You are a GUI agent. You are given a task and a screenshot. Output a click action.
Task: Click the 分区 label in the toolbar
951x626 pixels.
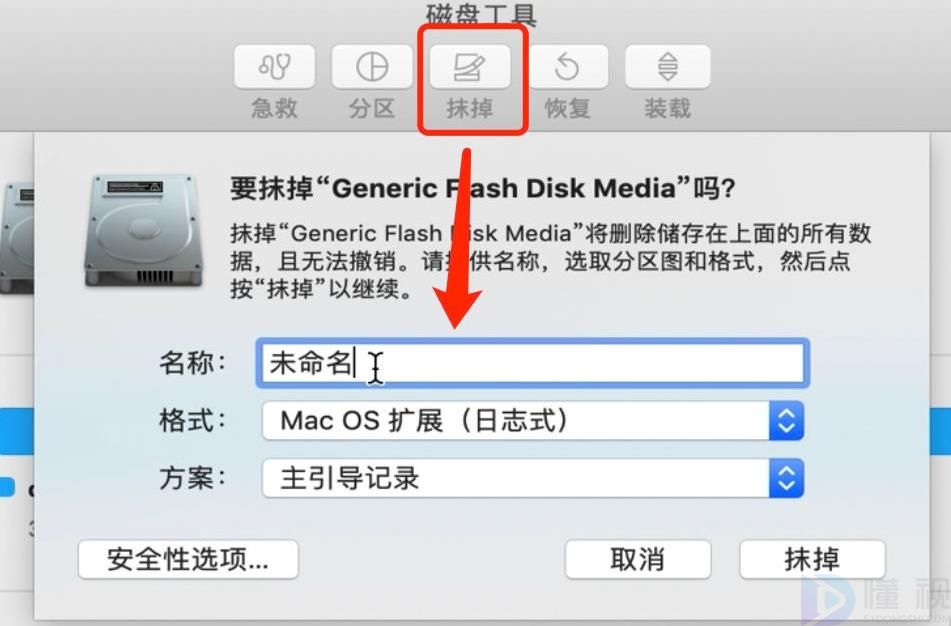[x=372, y=109]
